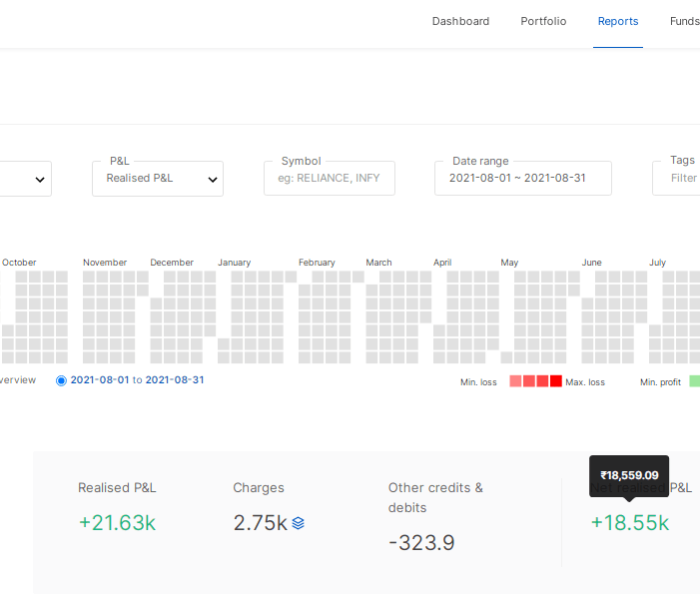This screenshot has width=700, height=600.
Task: Click the Charges amount 2.75k
Action: point(260,522)
